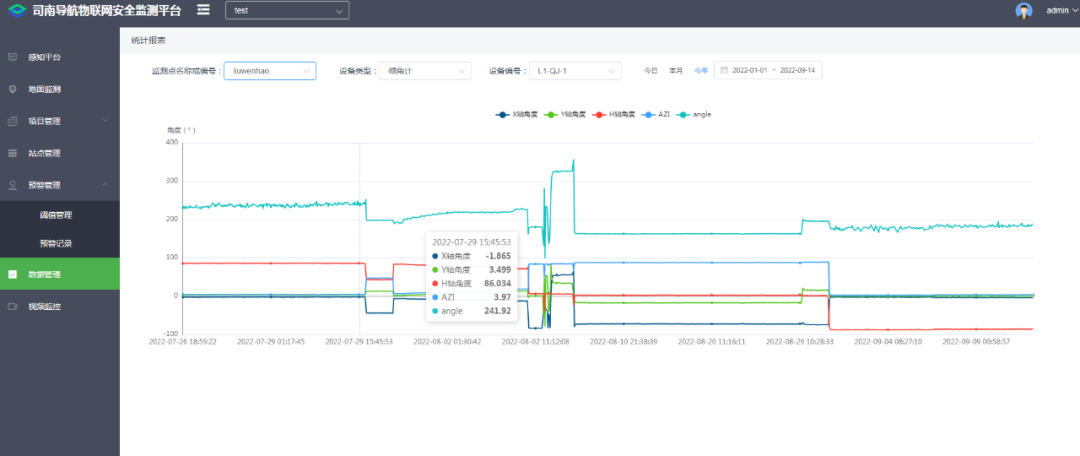The width and height of the screenshot is (1080, 456).
Task: Toggle the Y轴角度 series in the legend
Action: [567, 114]
